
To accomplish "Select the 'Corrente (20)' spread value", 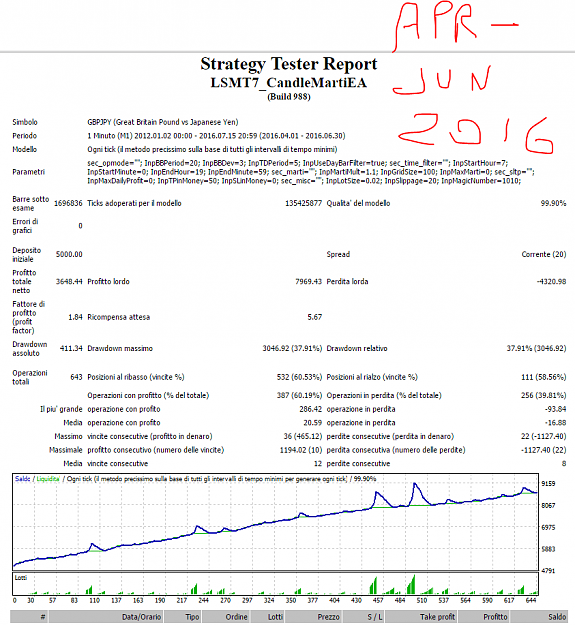I will click(x=544, y=254).
